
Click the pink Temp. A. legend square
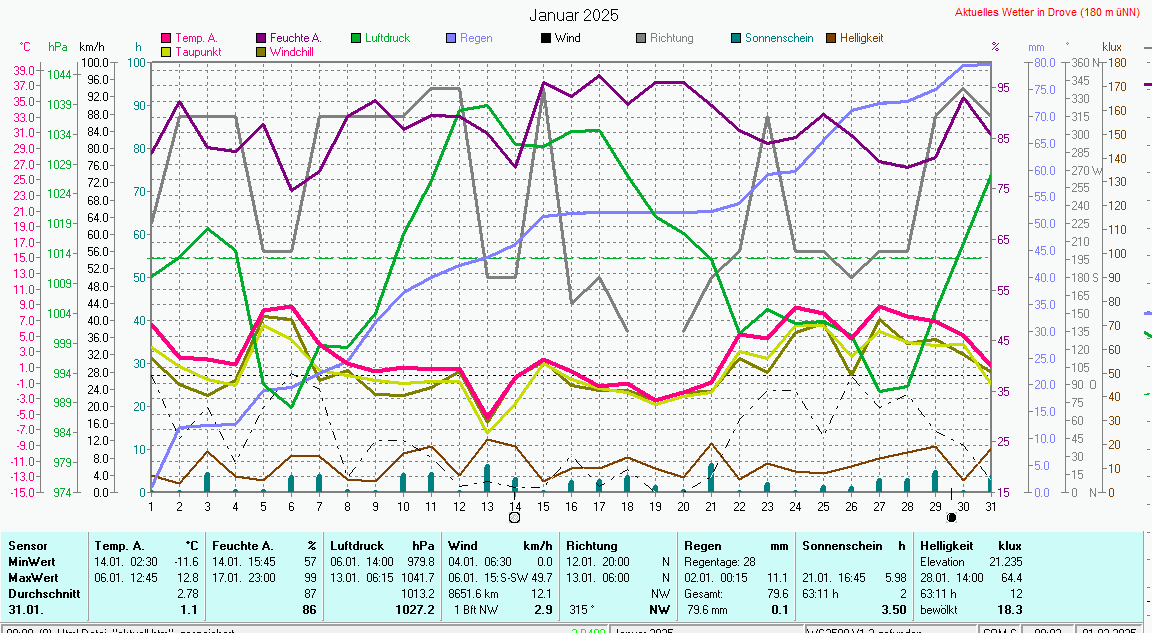166,38
